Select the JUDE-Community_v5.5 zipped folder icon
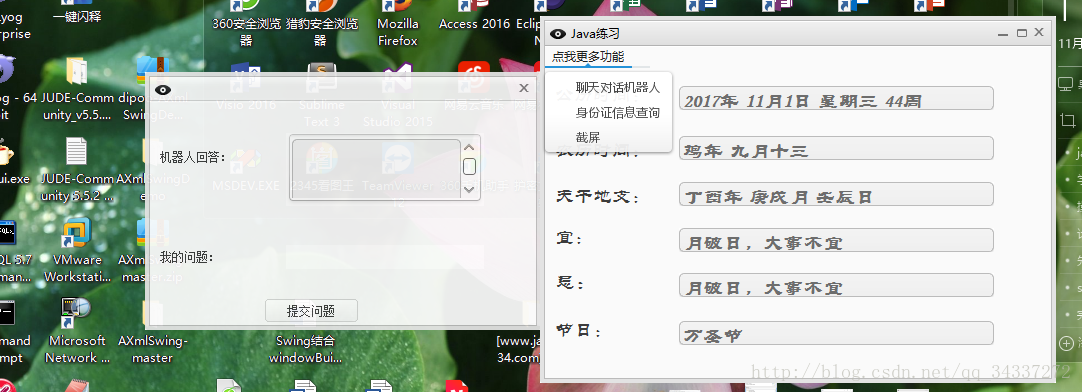This screenshot has width=1082, height=392. click(x=77, y=90)
